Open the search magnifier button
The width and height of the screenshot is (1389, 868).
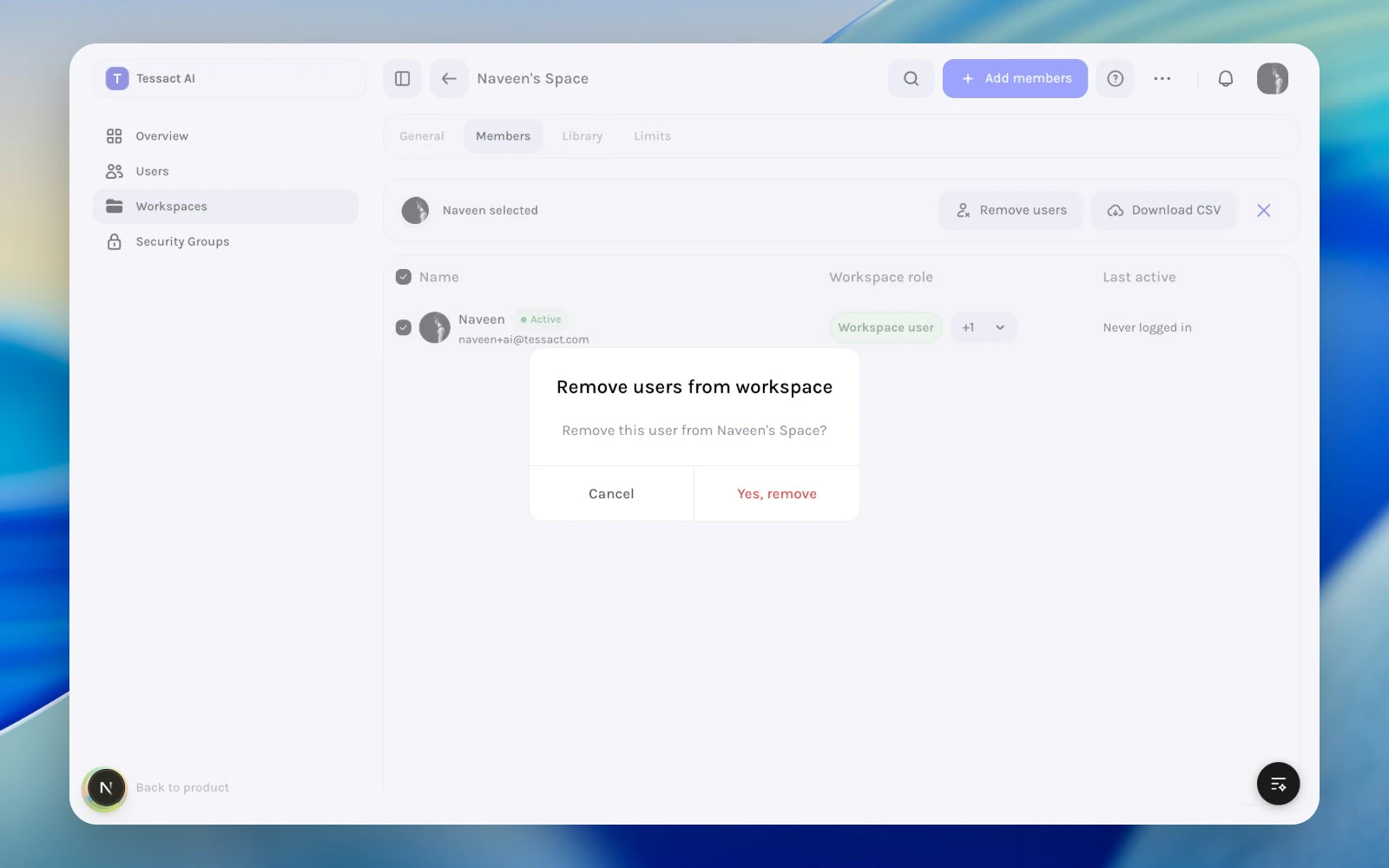(x=911, y=78)
